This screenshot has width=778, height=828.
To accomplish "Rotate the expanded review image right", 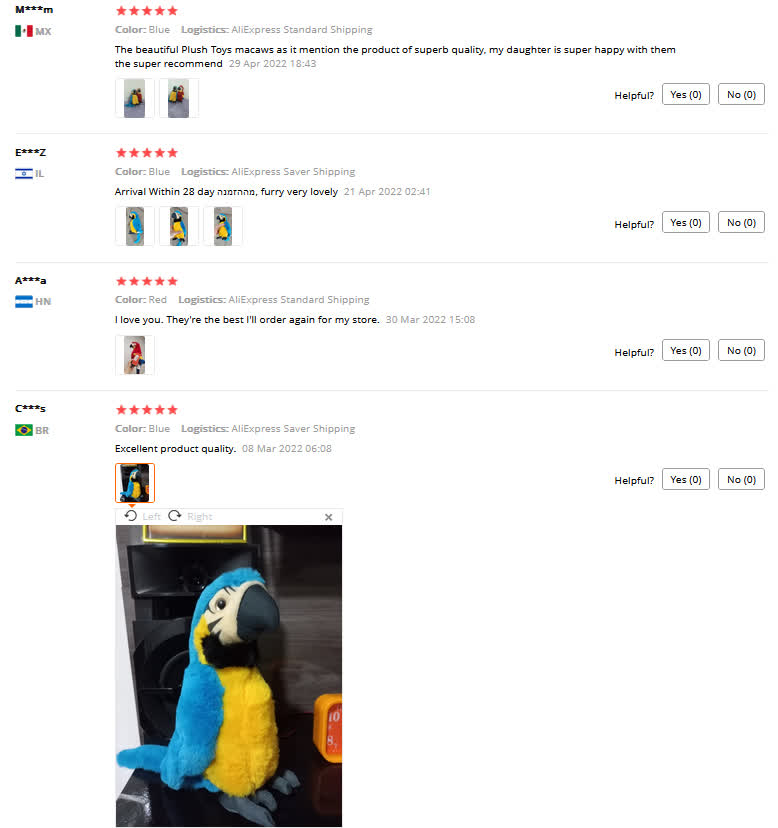I will click(x=190, y=516).
